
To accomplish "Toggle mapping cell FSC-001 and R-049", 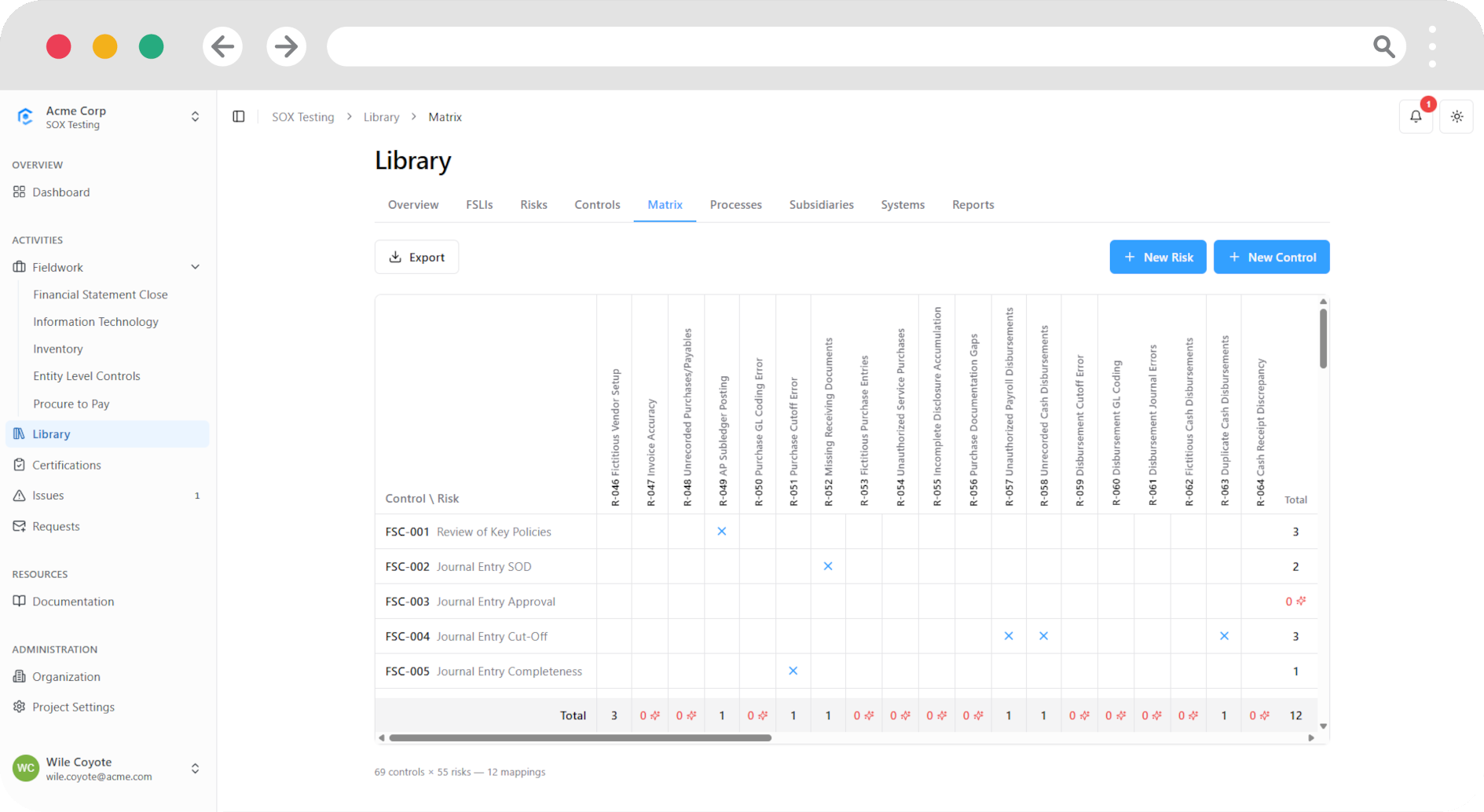I will point(722,532).
